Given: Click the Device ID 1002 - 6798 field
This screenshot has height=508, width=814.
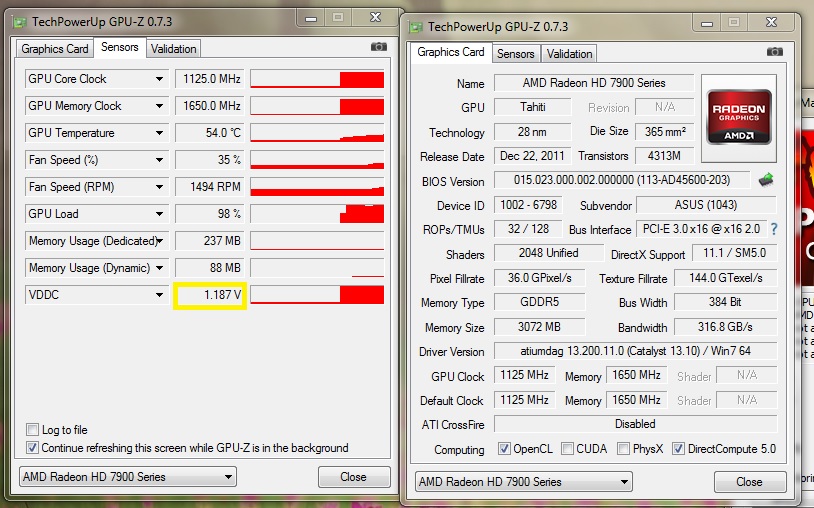Looking at the screenshot, I should [x=528, y=204].
